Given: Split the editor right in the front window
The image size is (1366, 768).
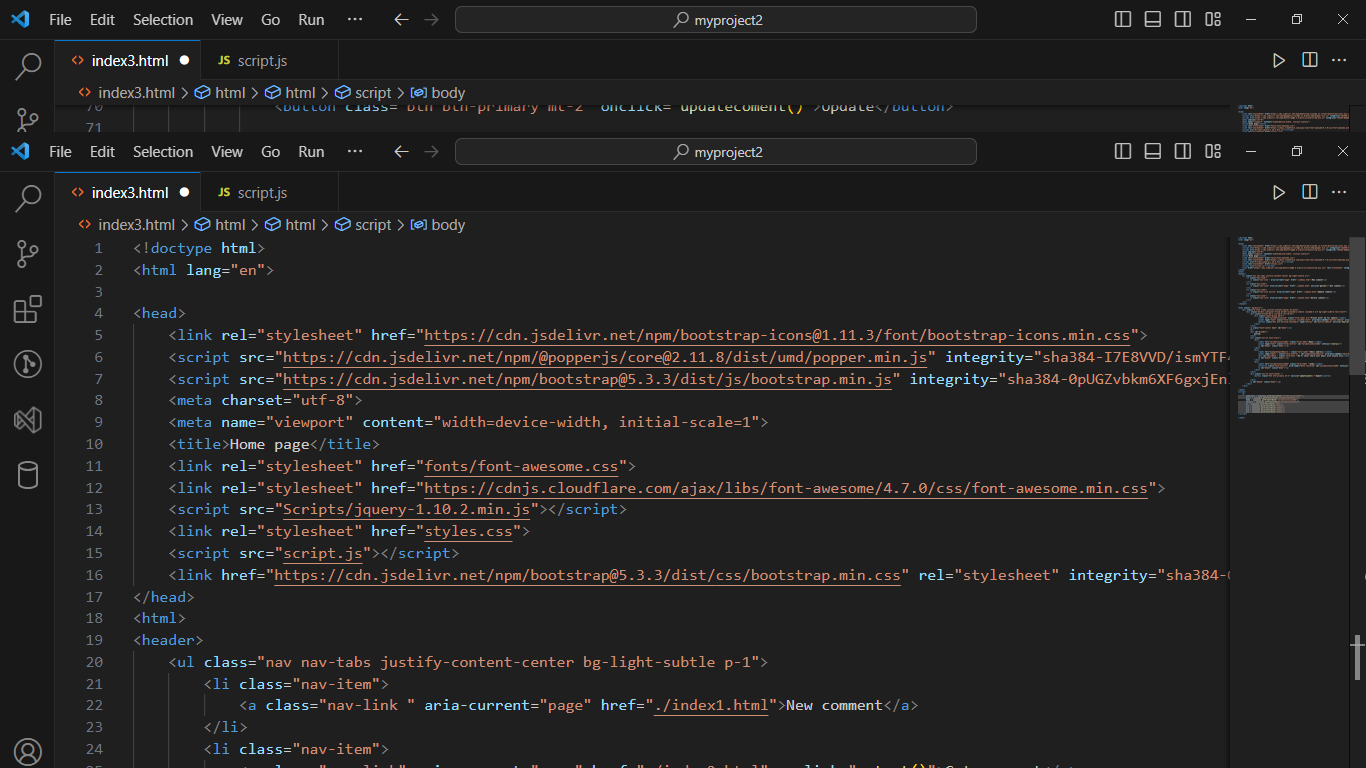Looking at the screenshot, I should tap(1309, 192).
